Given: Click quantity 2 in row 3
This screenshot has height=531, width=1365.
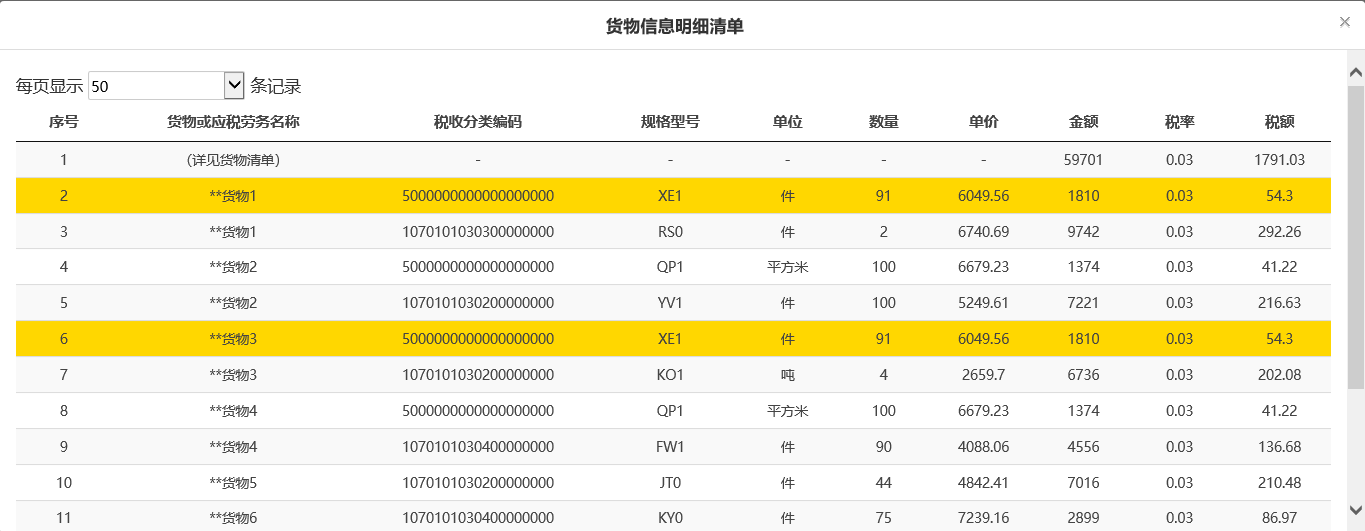Looking at the screenshot, I should 884,232.
